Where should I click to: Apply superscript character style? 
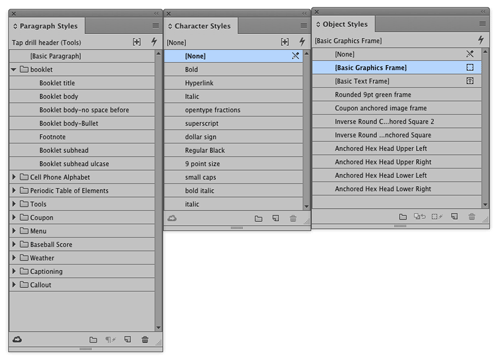(234, 123)
